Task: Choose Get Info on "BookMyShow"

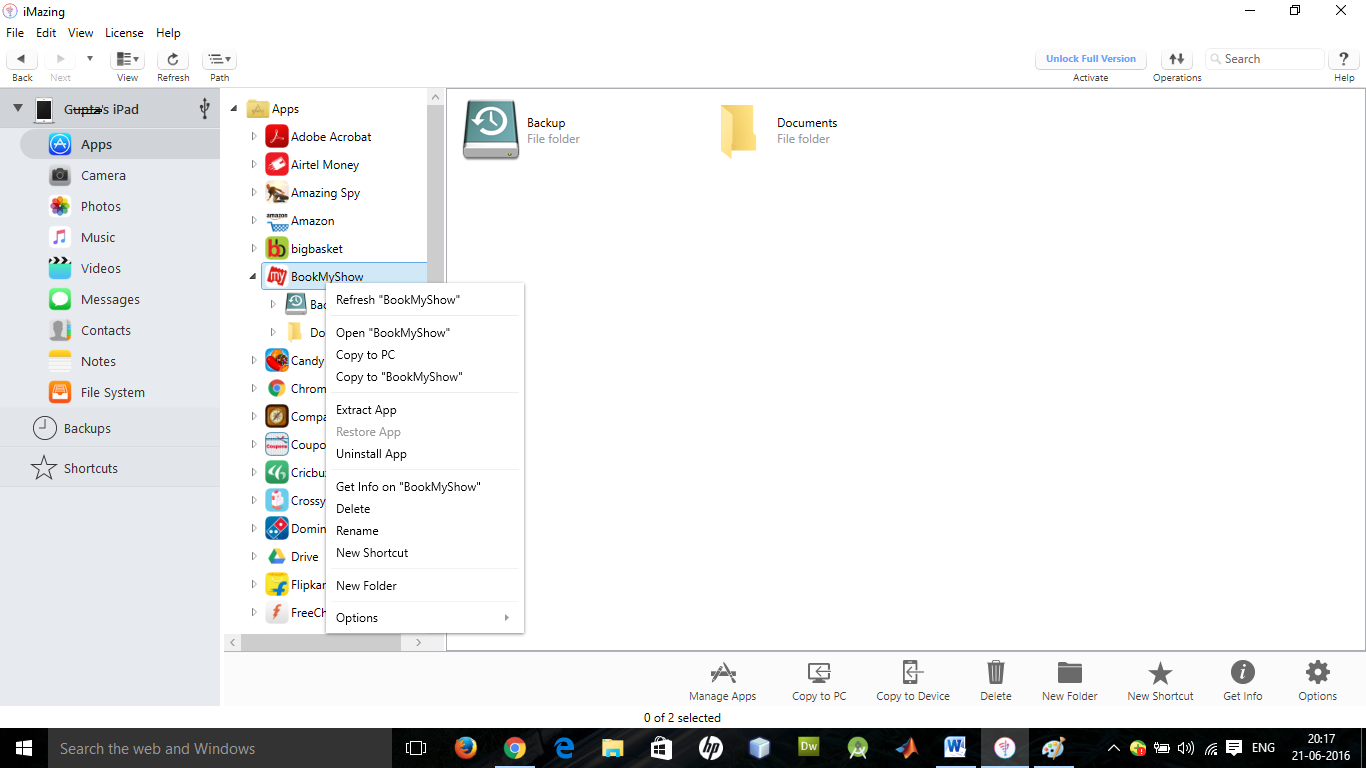Action: (424, 487)
